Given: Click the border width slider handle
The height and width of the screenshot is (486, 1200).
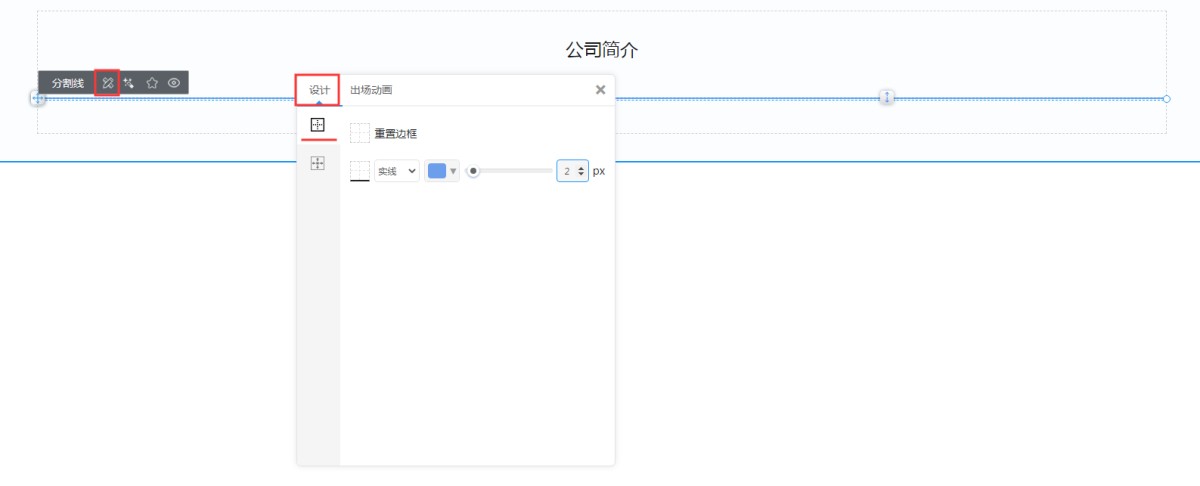Looking at the screenshot, I should coord(473,171).
